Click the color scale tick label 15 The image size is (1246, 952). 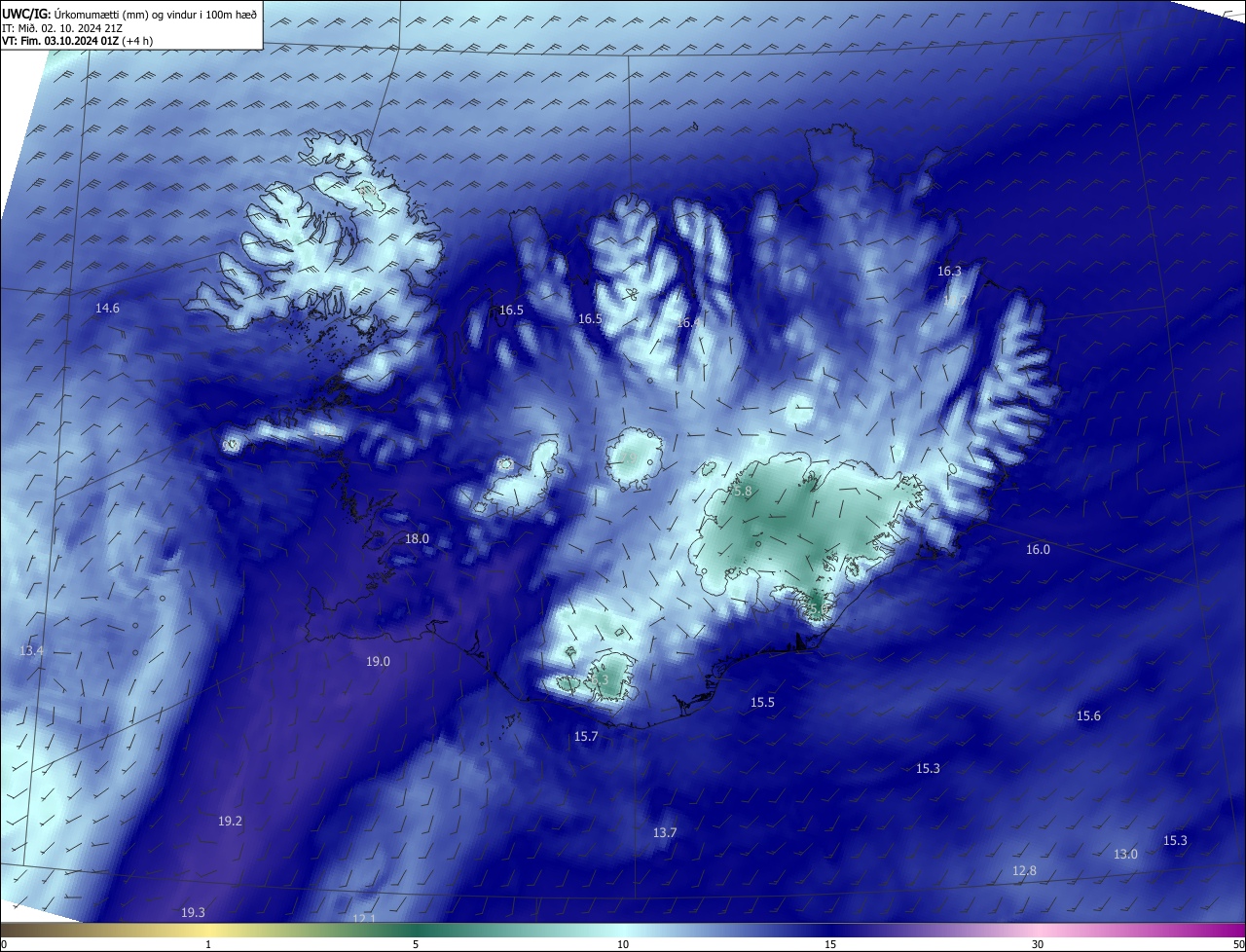[x=830, y=944]
